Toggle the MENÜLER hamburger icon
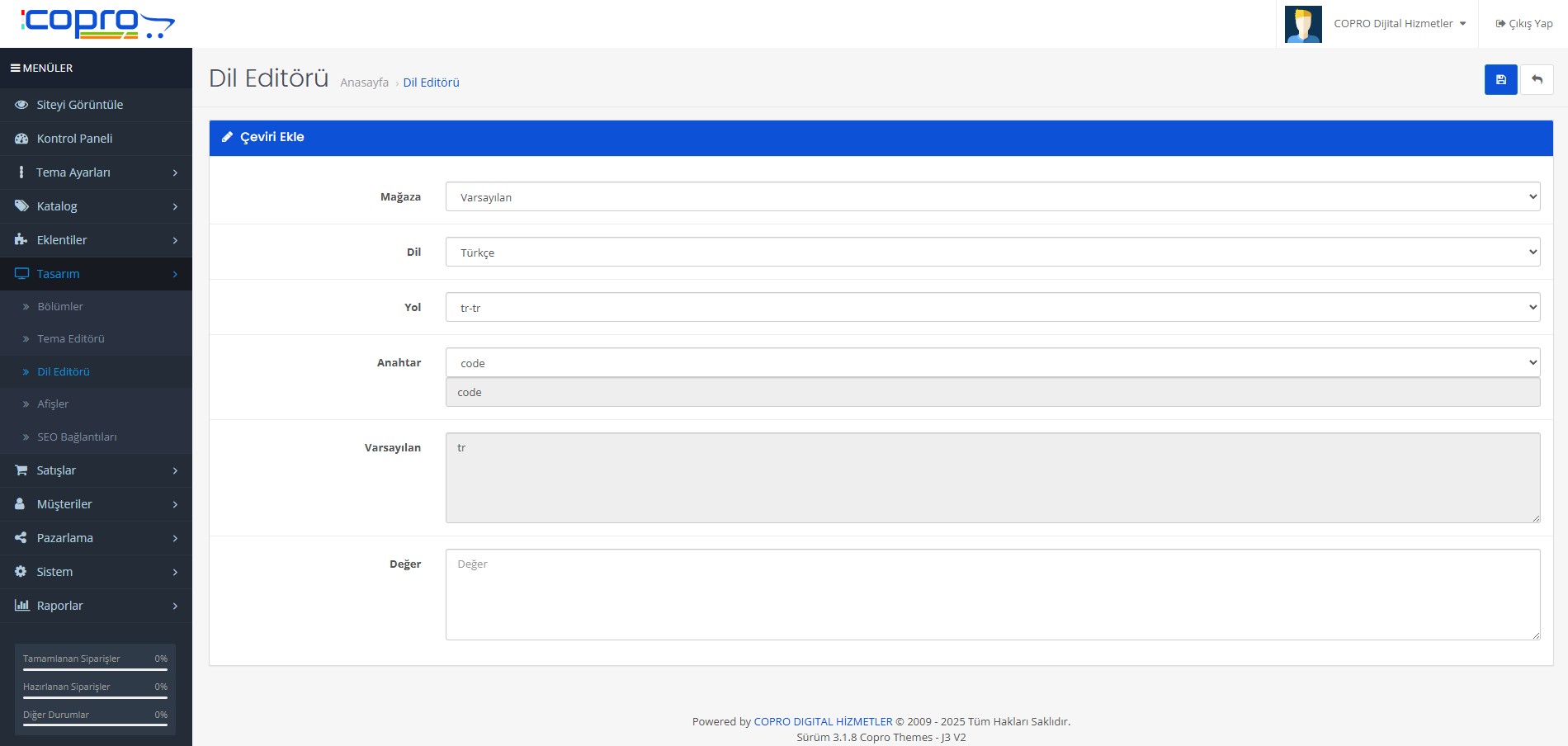The height and width of the screenshot is (746, 1568). pyautogui.click(x=16, y=68)
